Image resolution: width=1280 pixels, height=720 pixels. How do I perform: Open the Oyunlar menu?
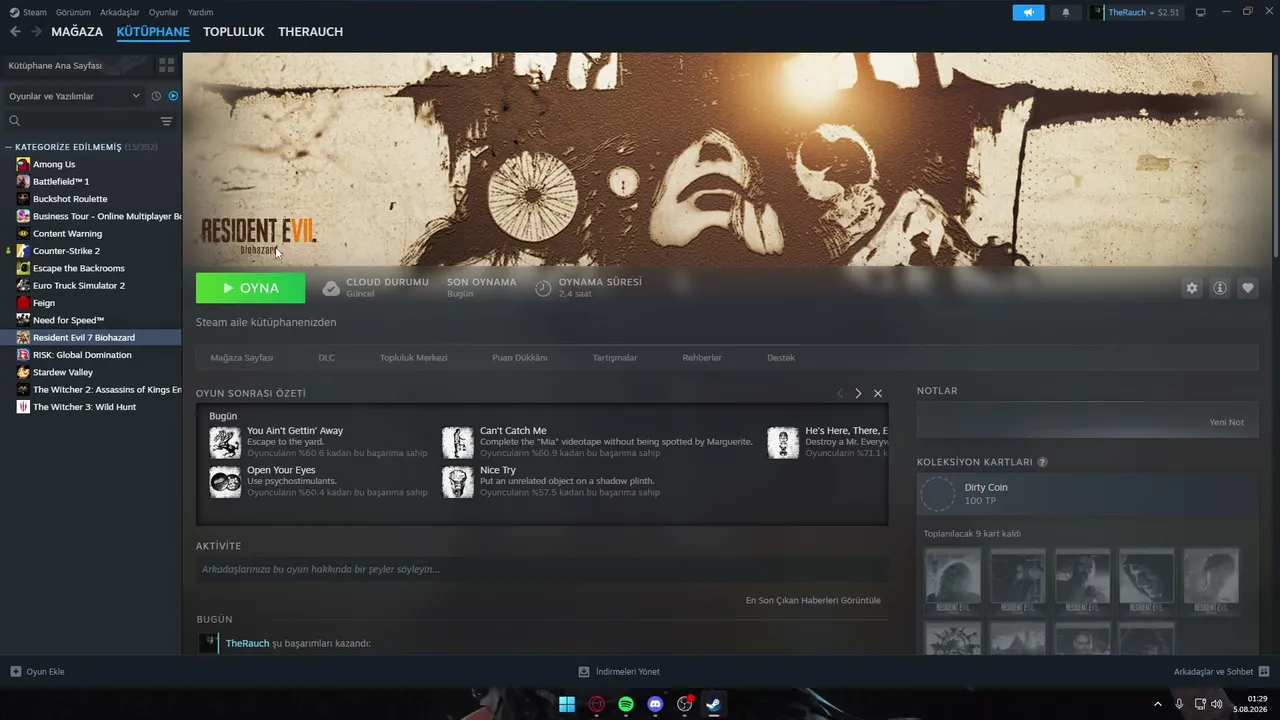tap(164, 12)
